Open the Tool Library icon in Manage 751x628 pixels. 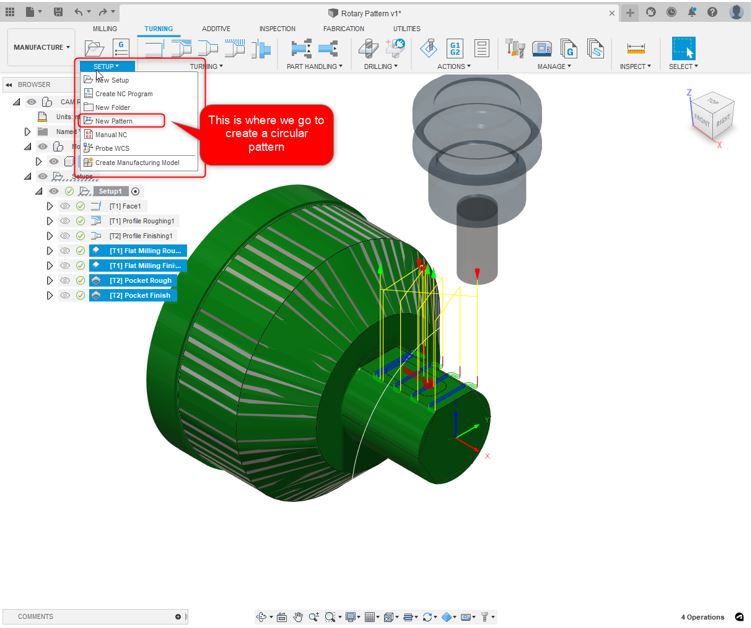516,48
